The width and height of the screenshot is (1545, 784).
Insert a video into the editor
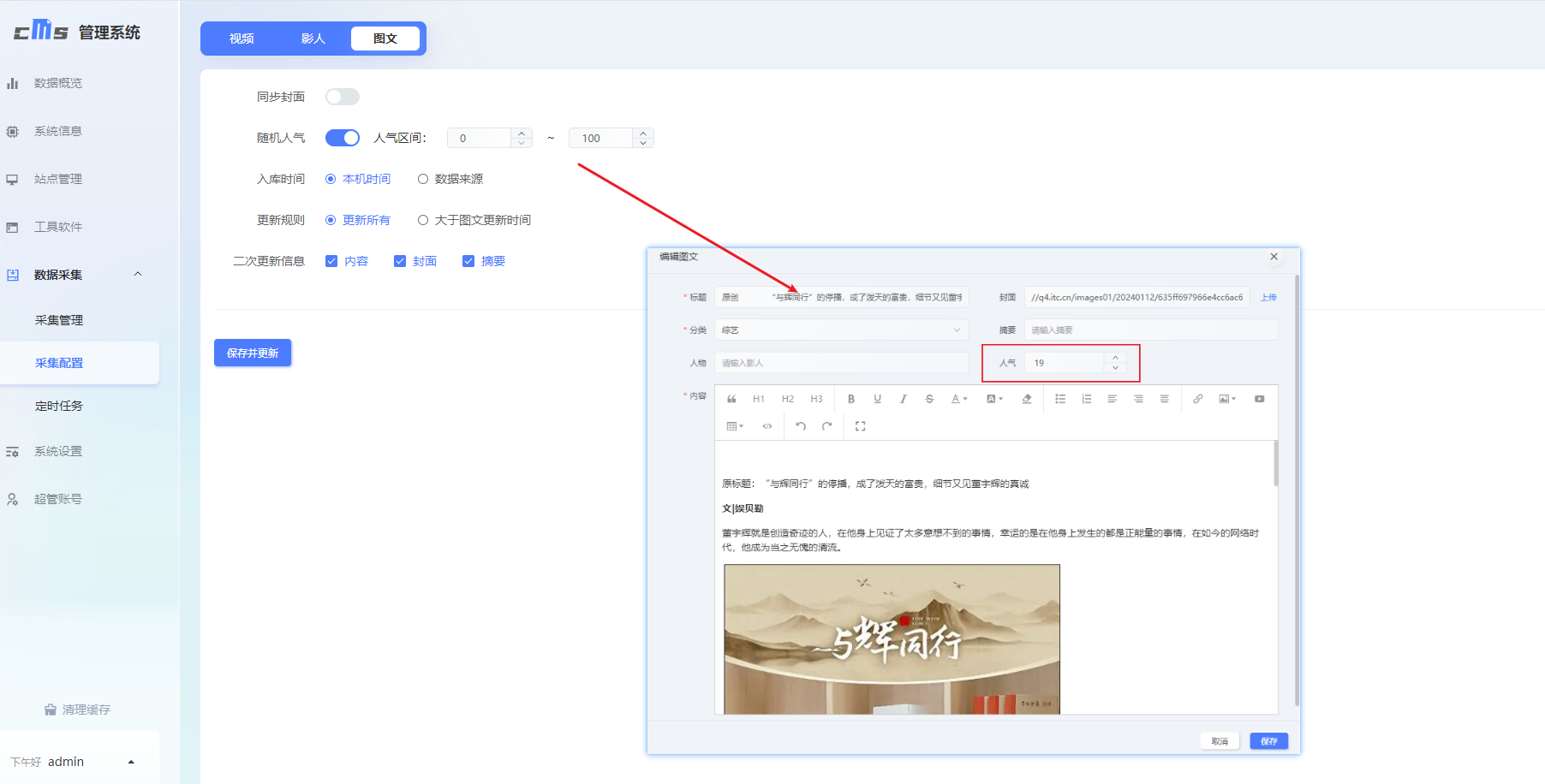click(1259, 399)
